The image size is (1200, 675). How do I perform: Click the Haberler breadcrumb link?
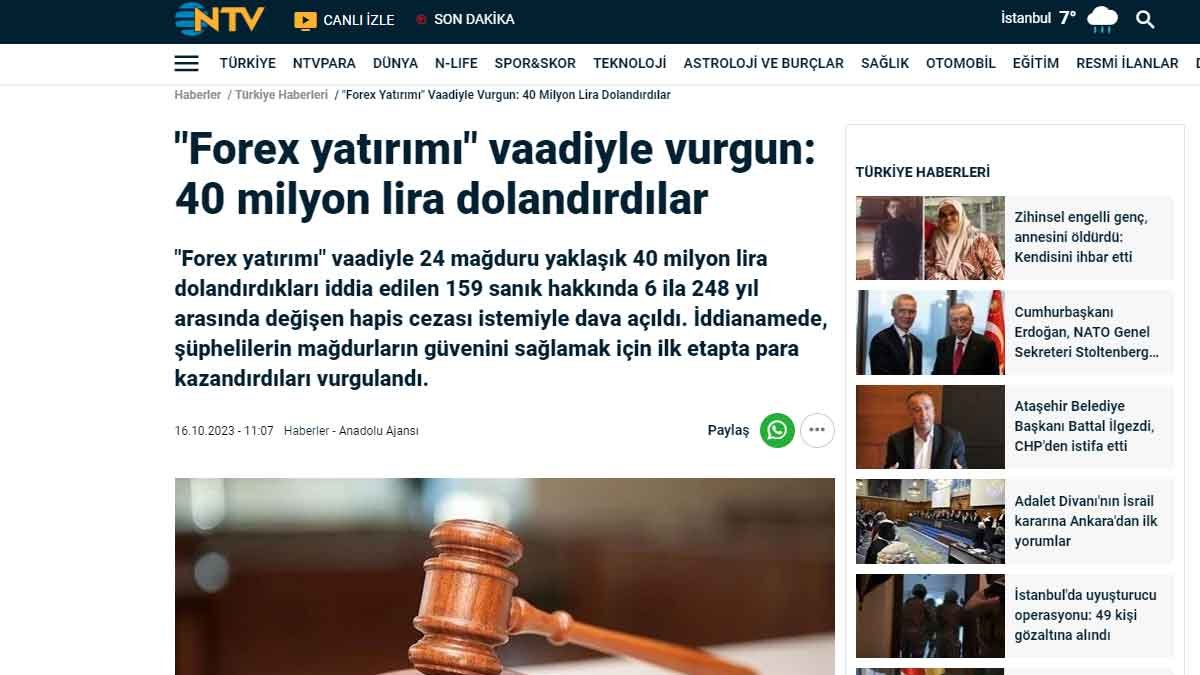point(197,95)
